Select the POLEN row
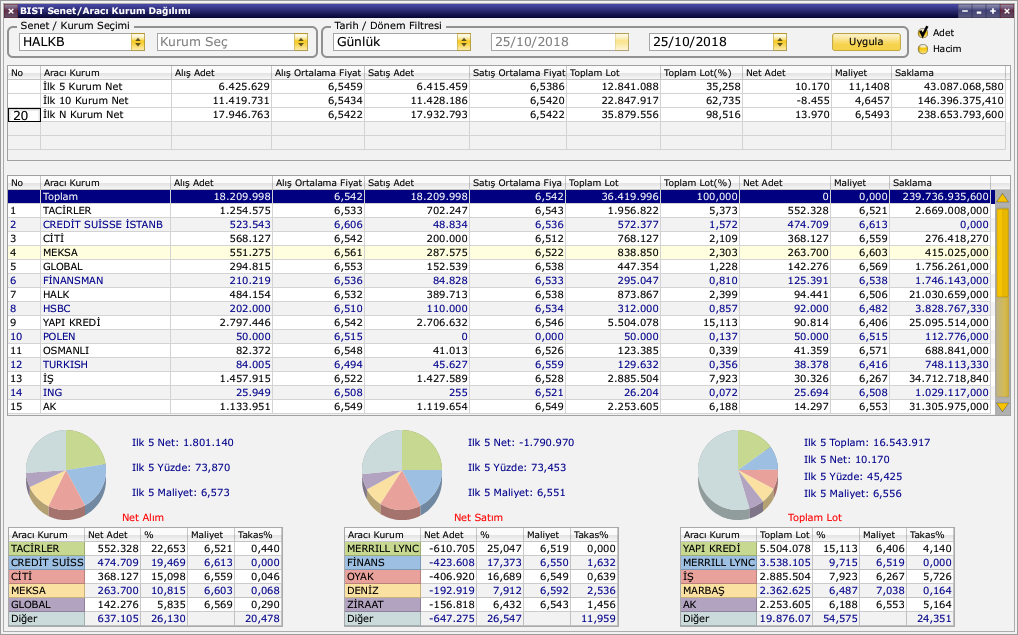This screenshot has width=1018, height=635. point(499,337)
